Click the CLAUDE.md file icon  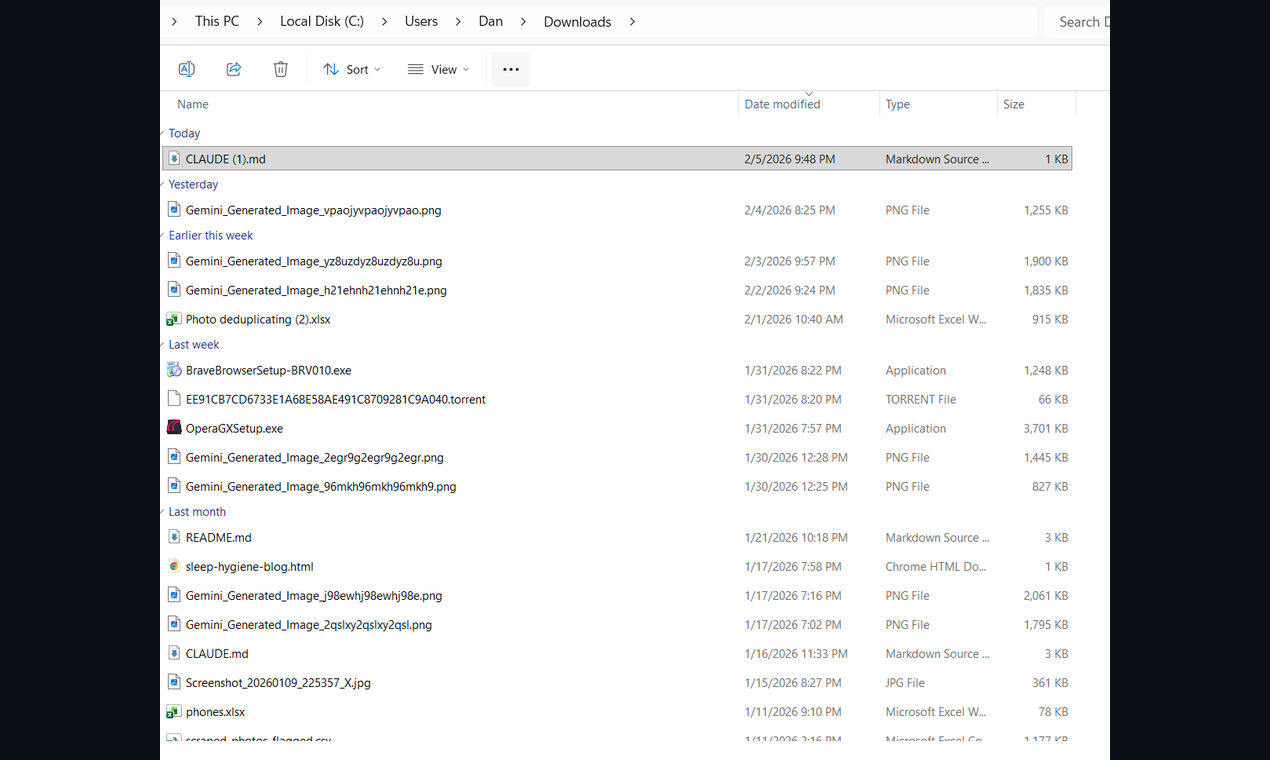(x=174, y=653)
